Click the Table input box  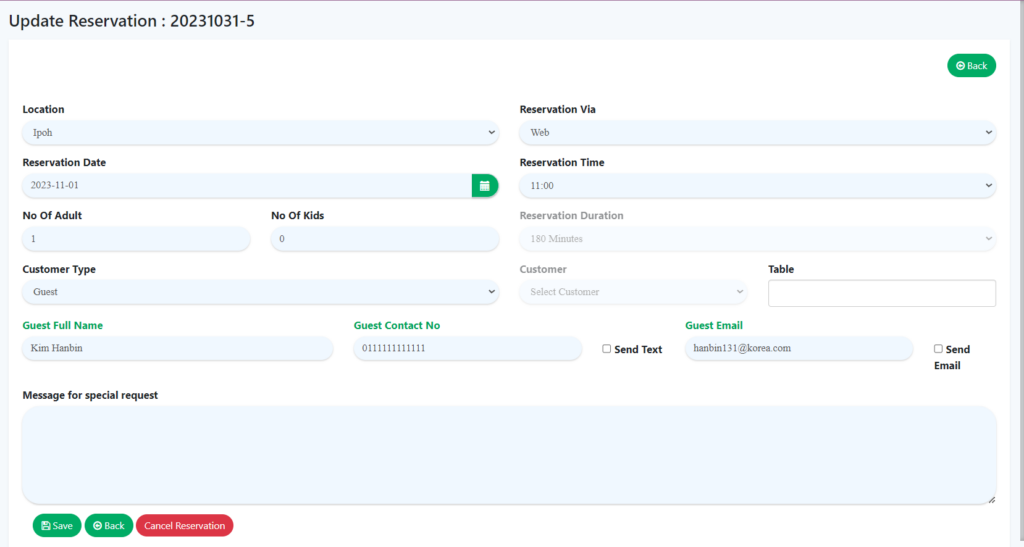point(881,293)
